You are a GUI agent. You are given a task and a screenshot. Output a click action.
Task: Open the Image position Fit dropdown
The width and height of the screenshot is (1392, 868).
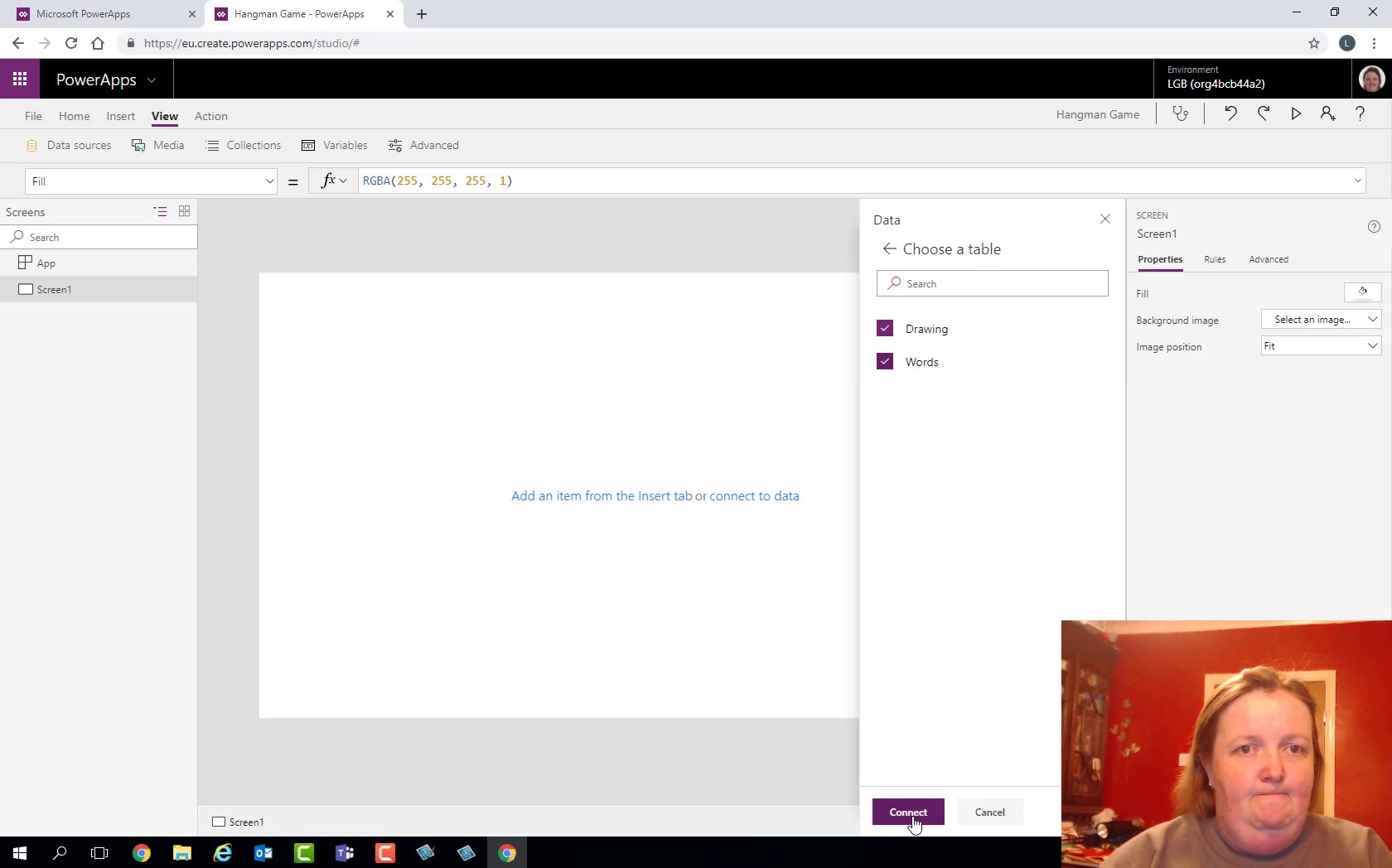coord(1321,345)
